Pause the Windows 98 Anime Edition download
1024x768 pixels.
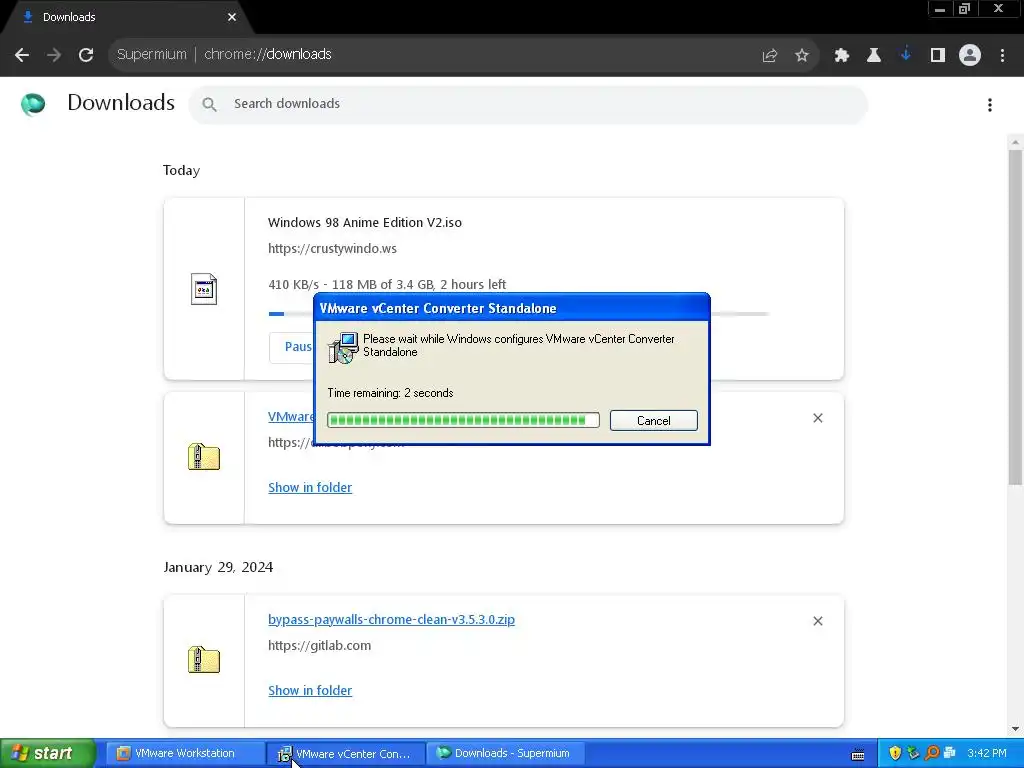(292, 347)
